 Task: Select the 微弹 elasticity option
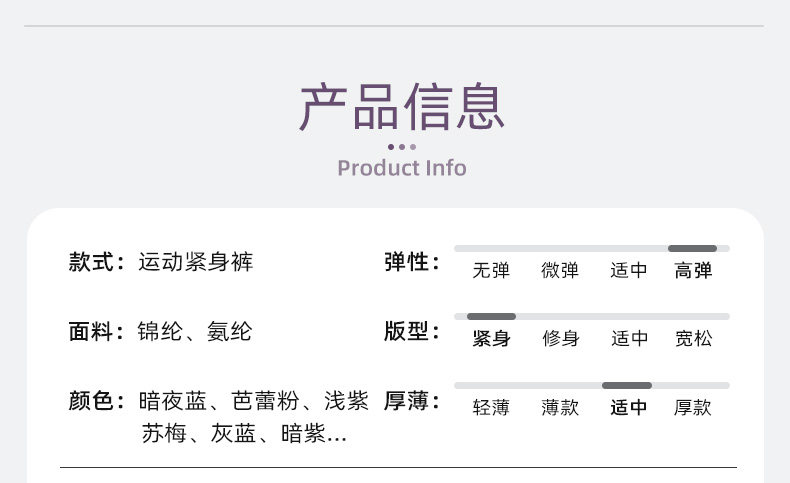pyautogui.click(x=559, y=270)
